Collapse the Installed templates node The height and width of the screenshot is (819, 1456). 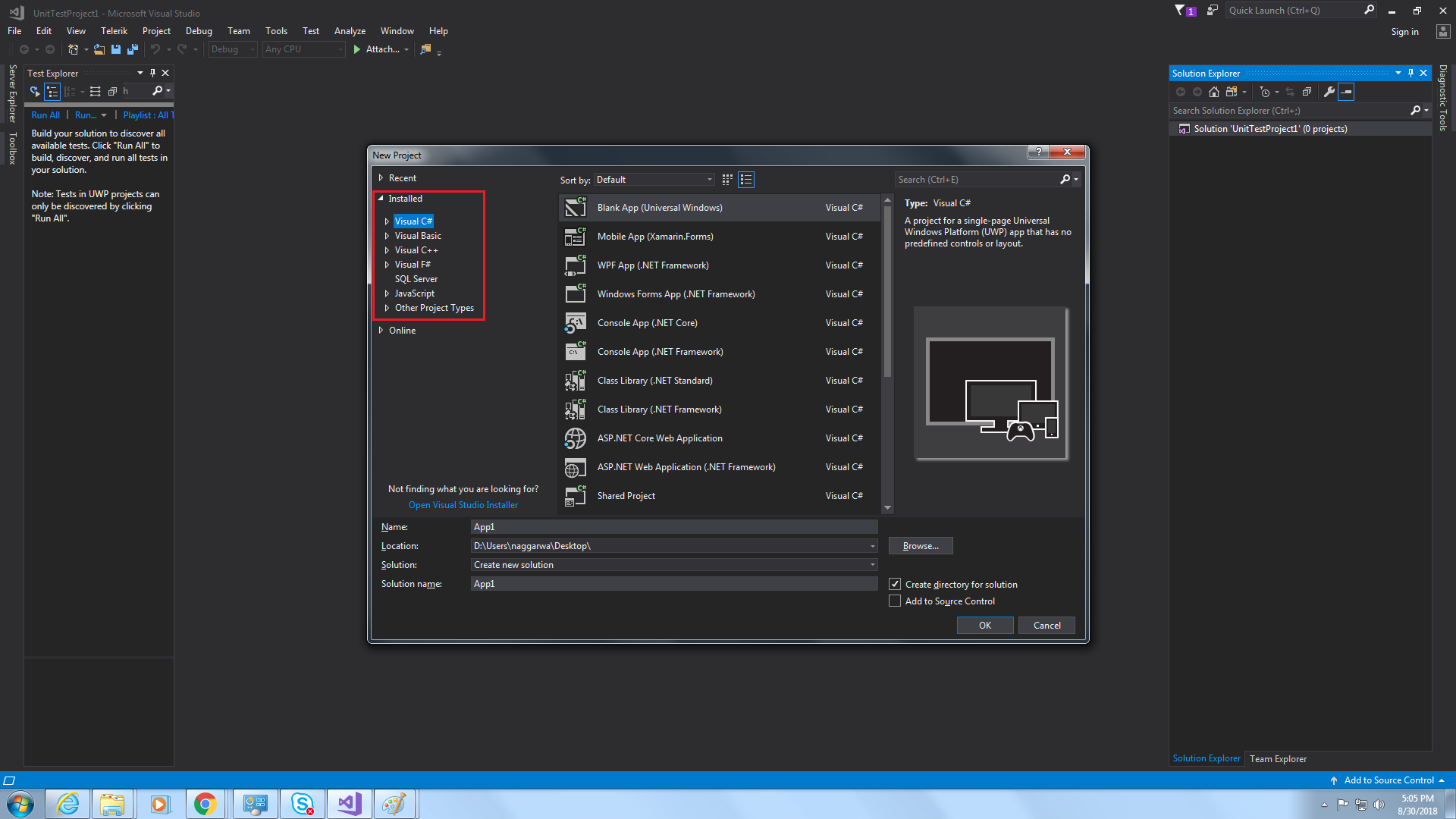tap(381, 199)
